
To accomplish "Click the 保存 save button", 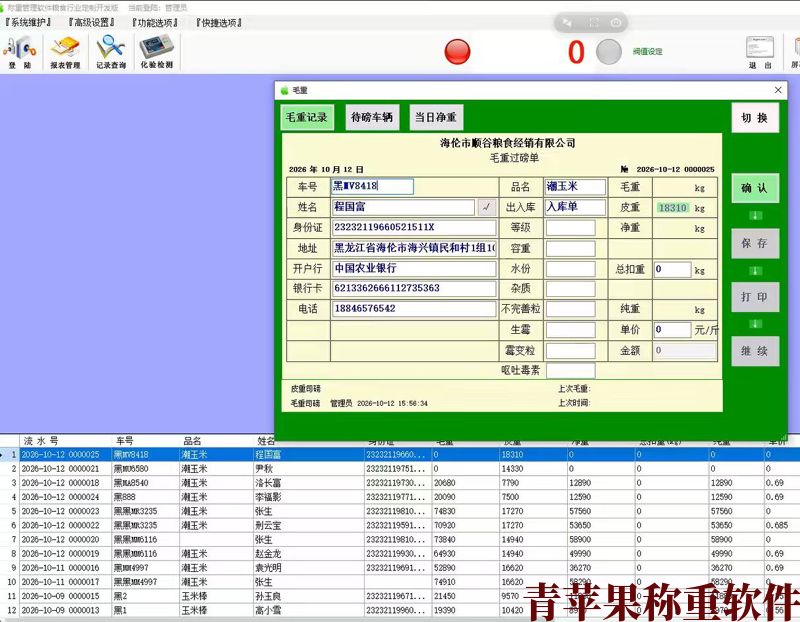I will (x=755, y=243).
